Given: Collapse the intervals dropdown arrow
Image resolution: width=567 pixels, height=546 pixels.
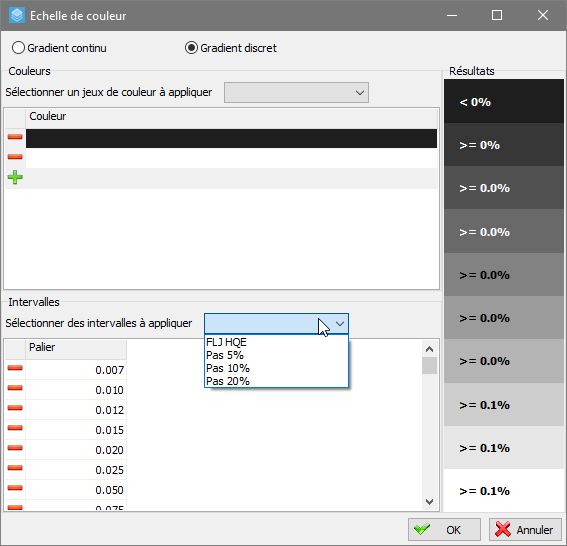Looking at the screenshot, I should [x=340, y=324].
